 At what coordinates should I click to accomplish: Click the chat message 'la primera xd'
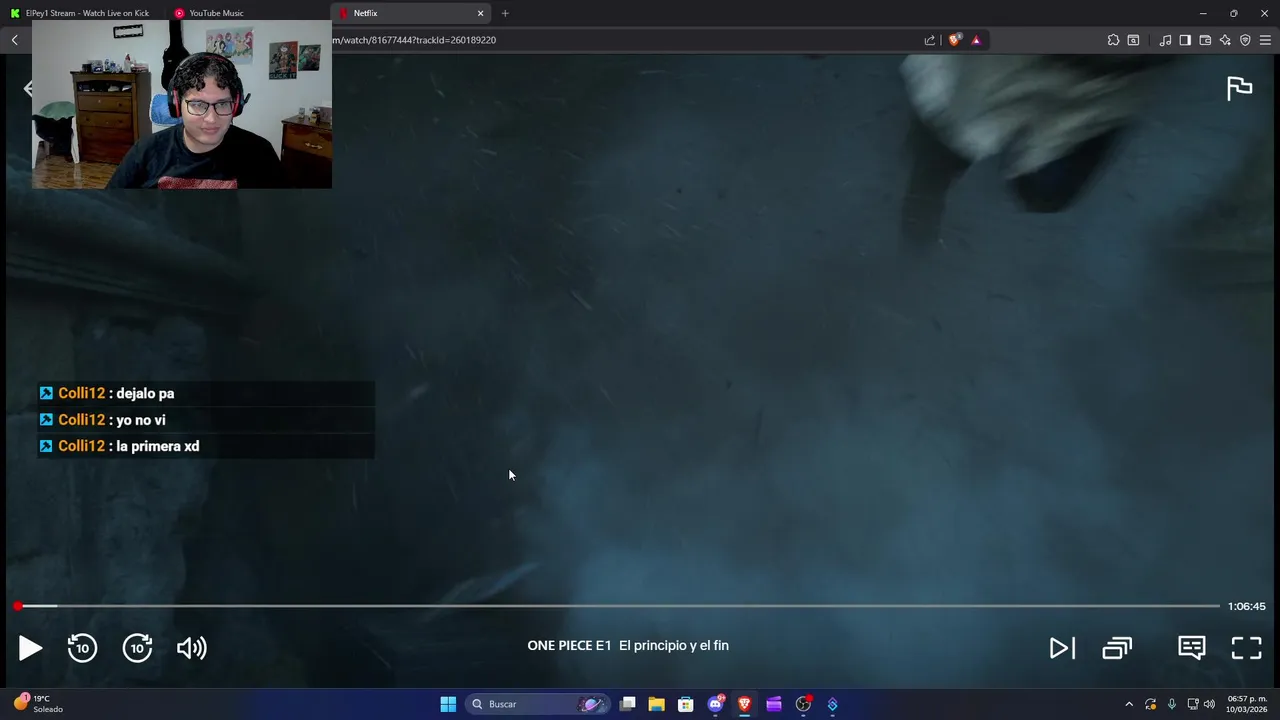click(x=158, y=446)
